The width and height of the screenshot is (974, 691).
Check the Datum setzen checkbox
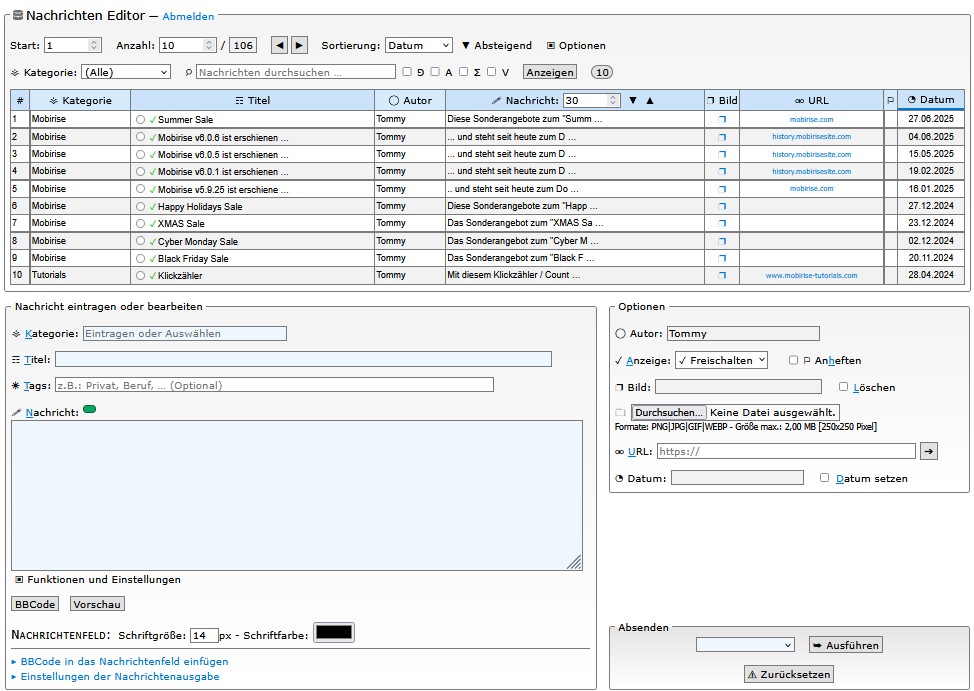(x=825, y=478)
